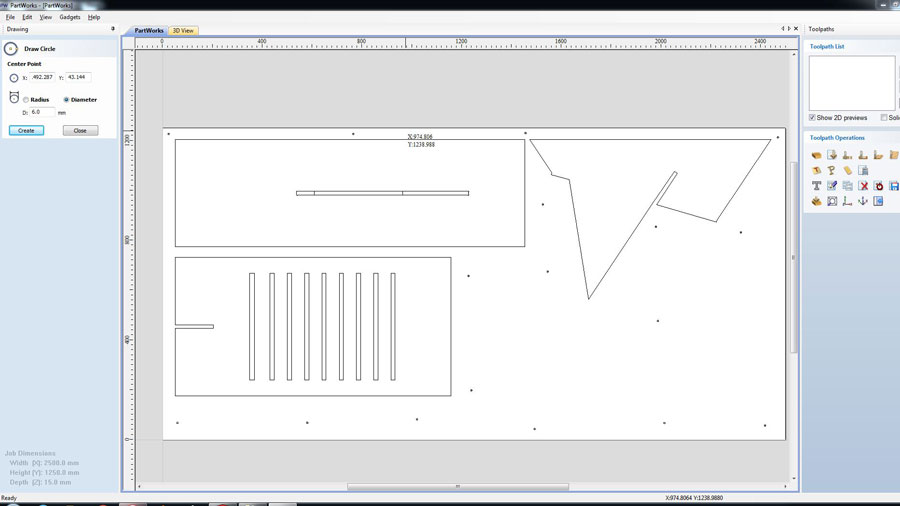This screenshot has height=506, width=900.
Task: Click the document sheet toolpath icon
Action: click(x=863, y=170)
